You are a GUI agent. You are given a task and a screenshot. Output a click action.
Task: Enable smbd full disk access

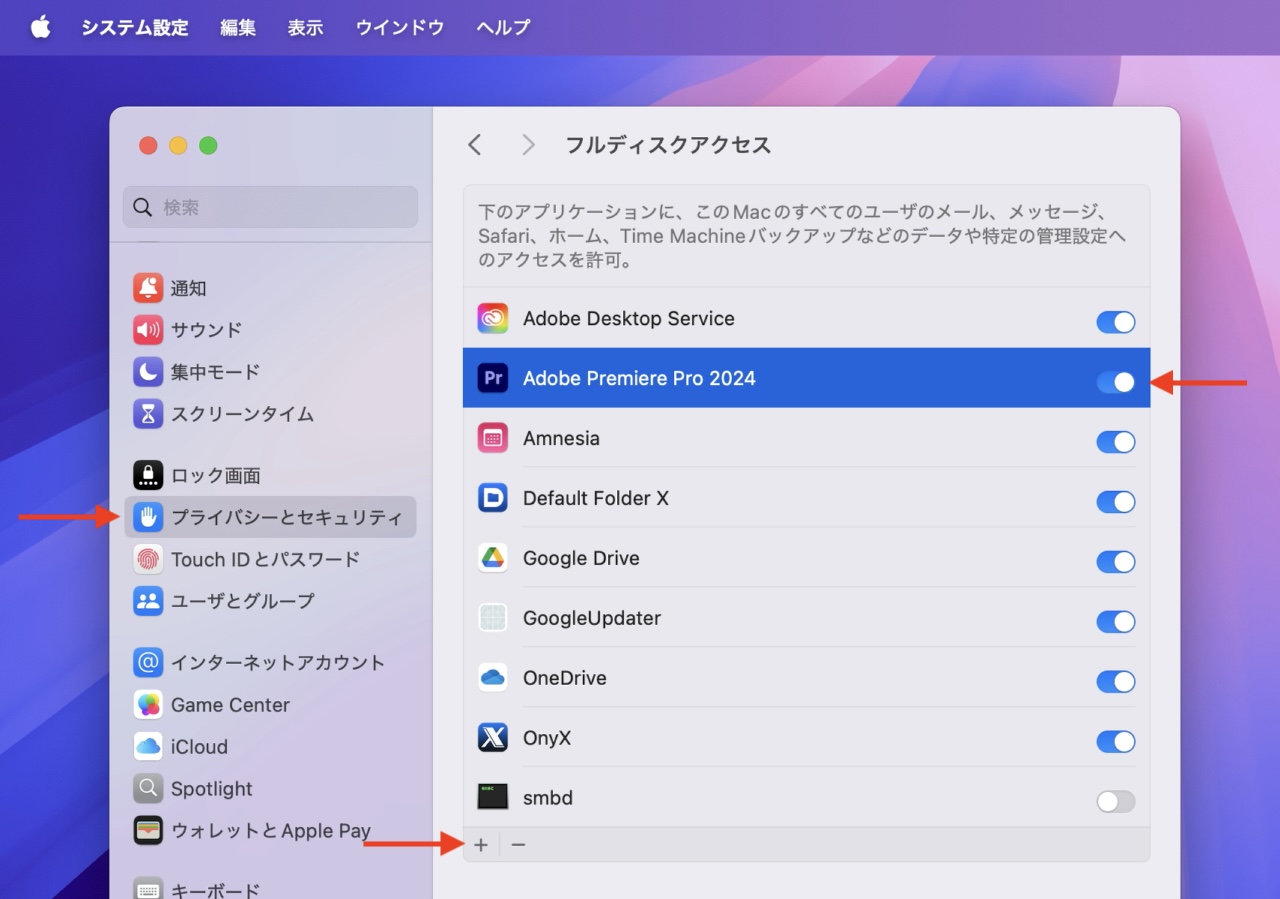[1116, 802]
